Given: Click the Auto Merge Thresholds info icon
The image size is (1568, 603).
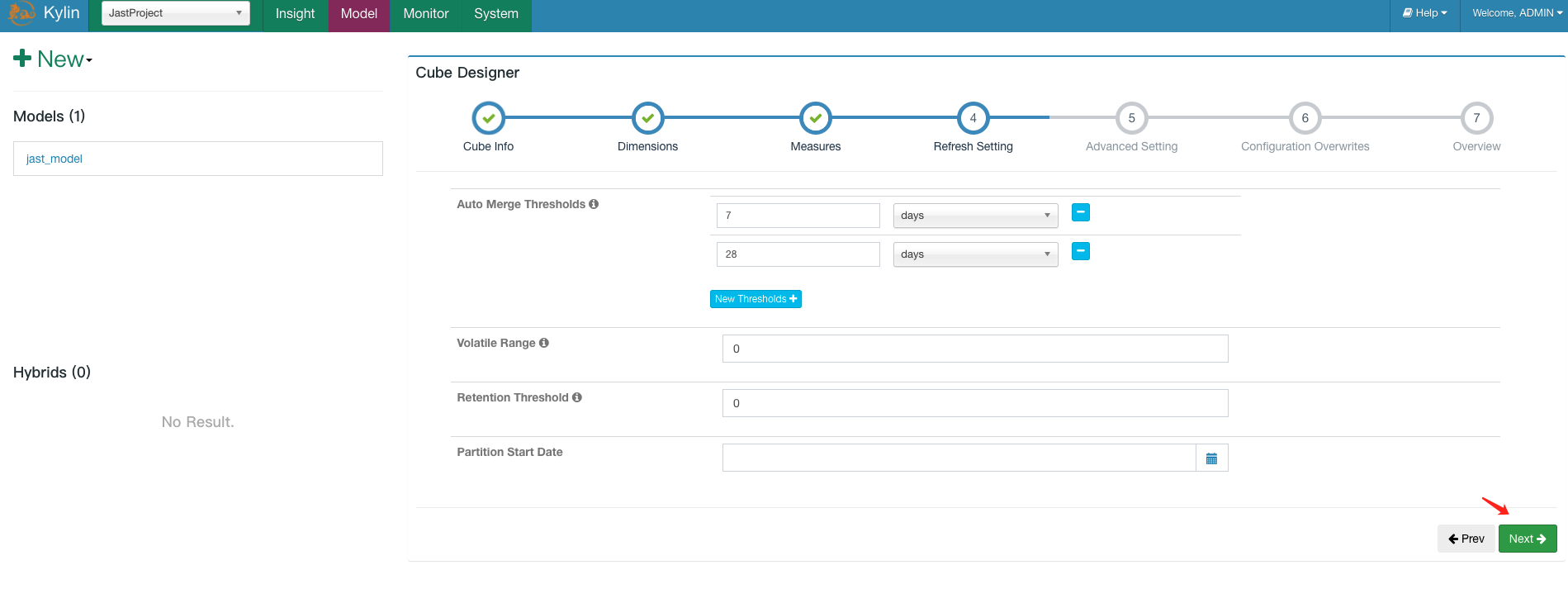Looking at the screenshot, I should (594, 204).
